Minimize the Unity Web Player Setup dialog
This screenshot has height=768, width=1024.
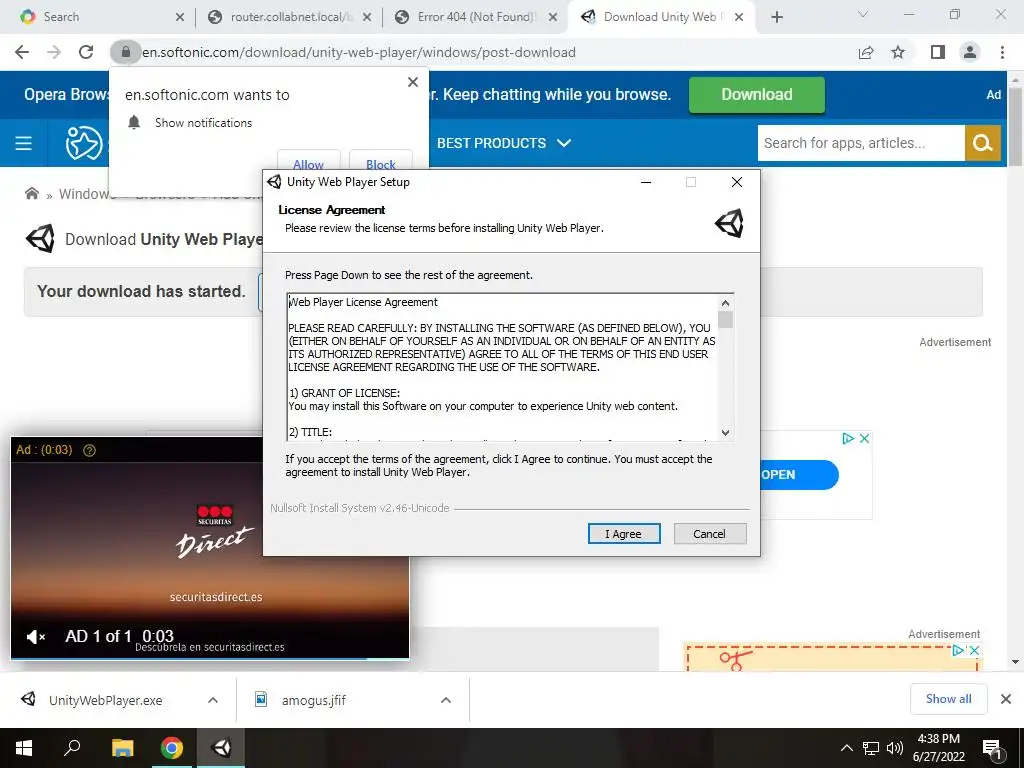tap(646, 182)
